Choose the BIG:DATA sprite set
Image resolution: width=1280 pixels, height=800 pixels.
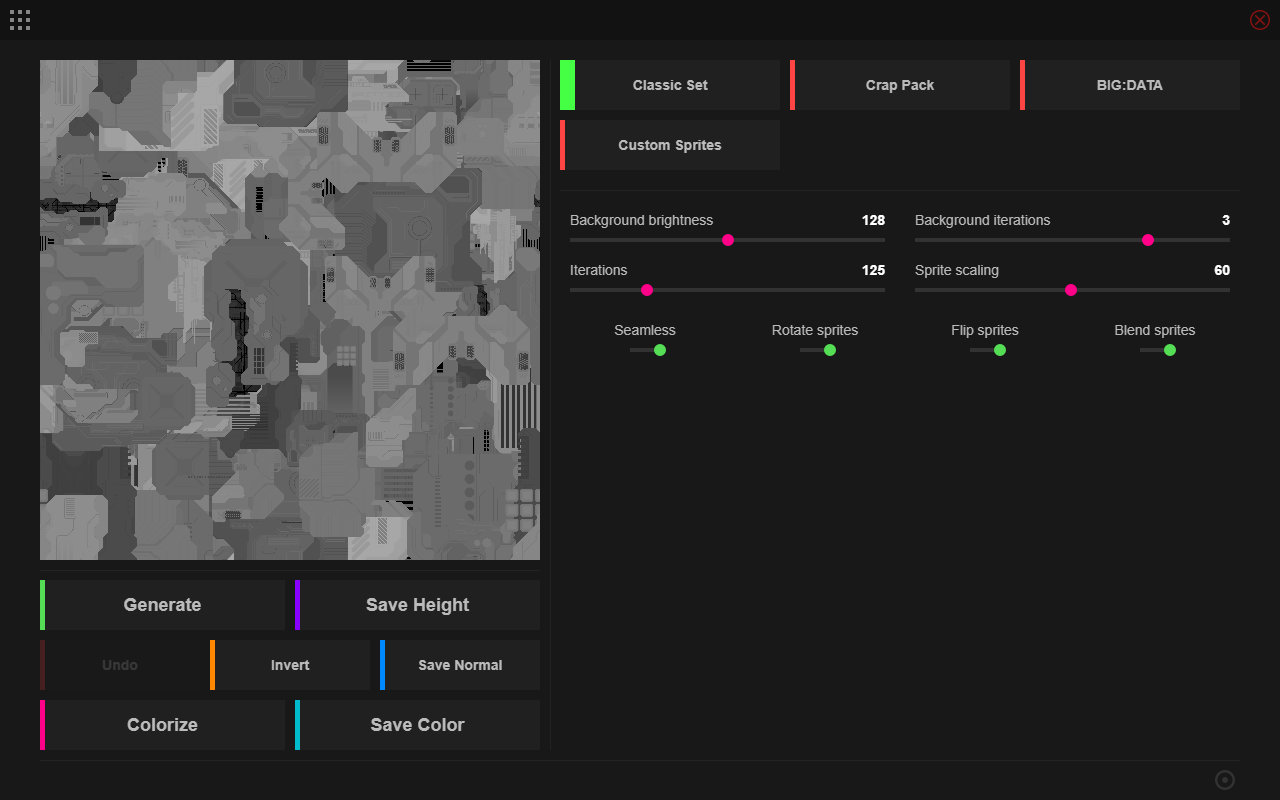pos(1130,85)
